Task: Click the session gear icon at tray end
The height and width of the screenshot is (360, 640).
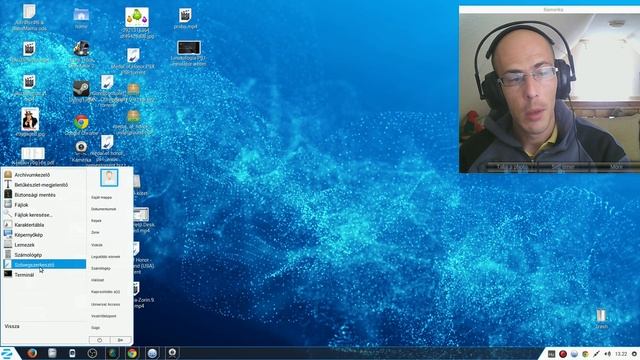Action: [634, 354]
